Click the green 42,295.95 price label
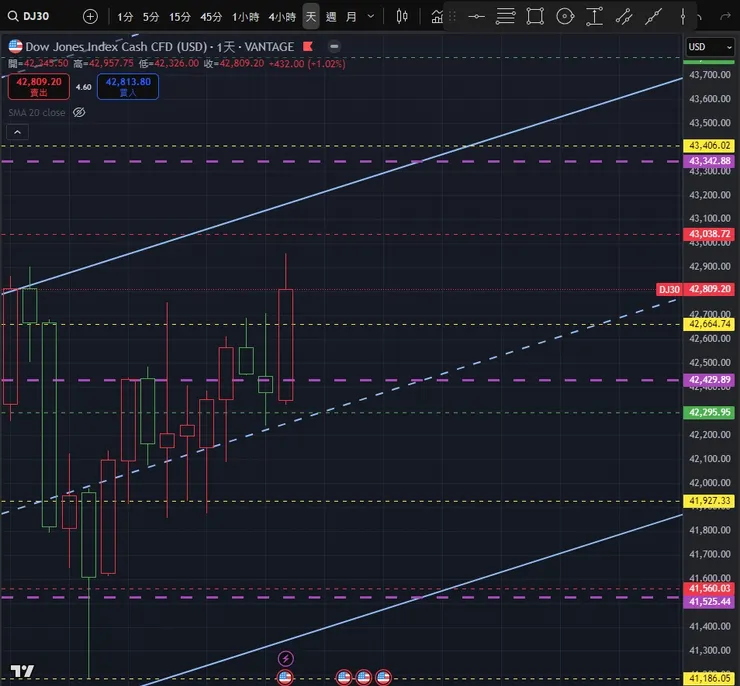740x686 pixels. pos(709,412)
